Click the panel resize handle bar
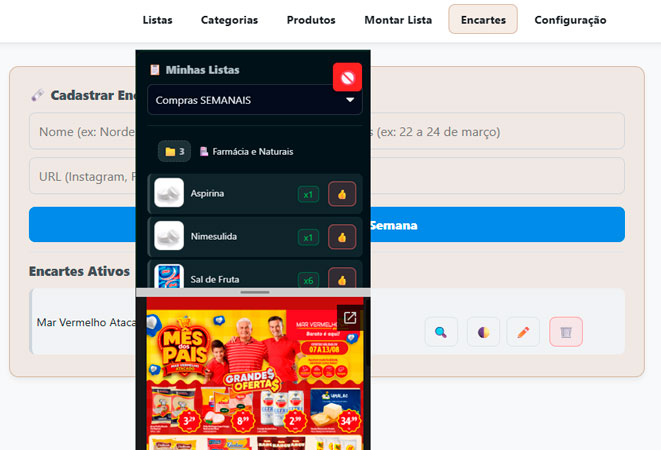The image size is (661, 450). point(253,292)
